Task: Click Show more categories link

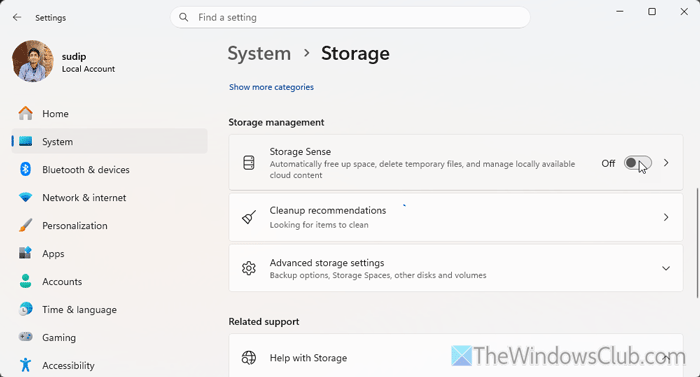Action: pos(271,87)
